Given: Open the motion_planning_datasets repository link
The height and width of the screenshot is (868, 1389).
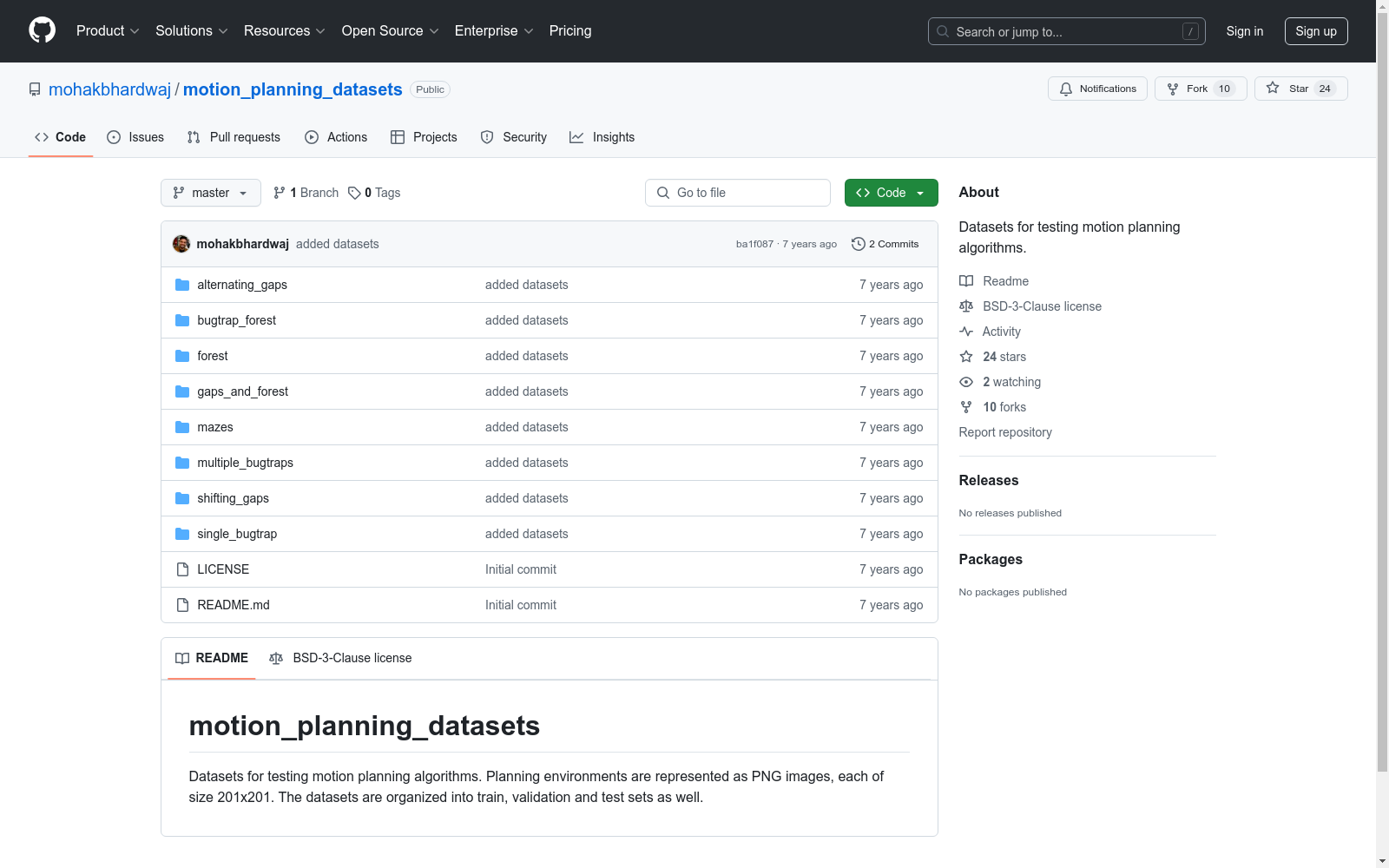Looking at the screenshot, I should pos(293,89).
